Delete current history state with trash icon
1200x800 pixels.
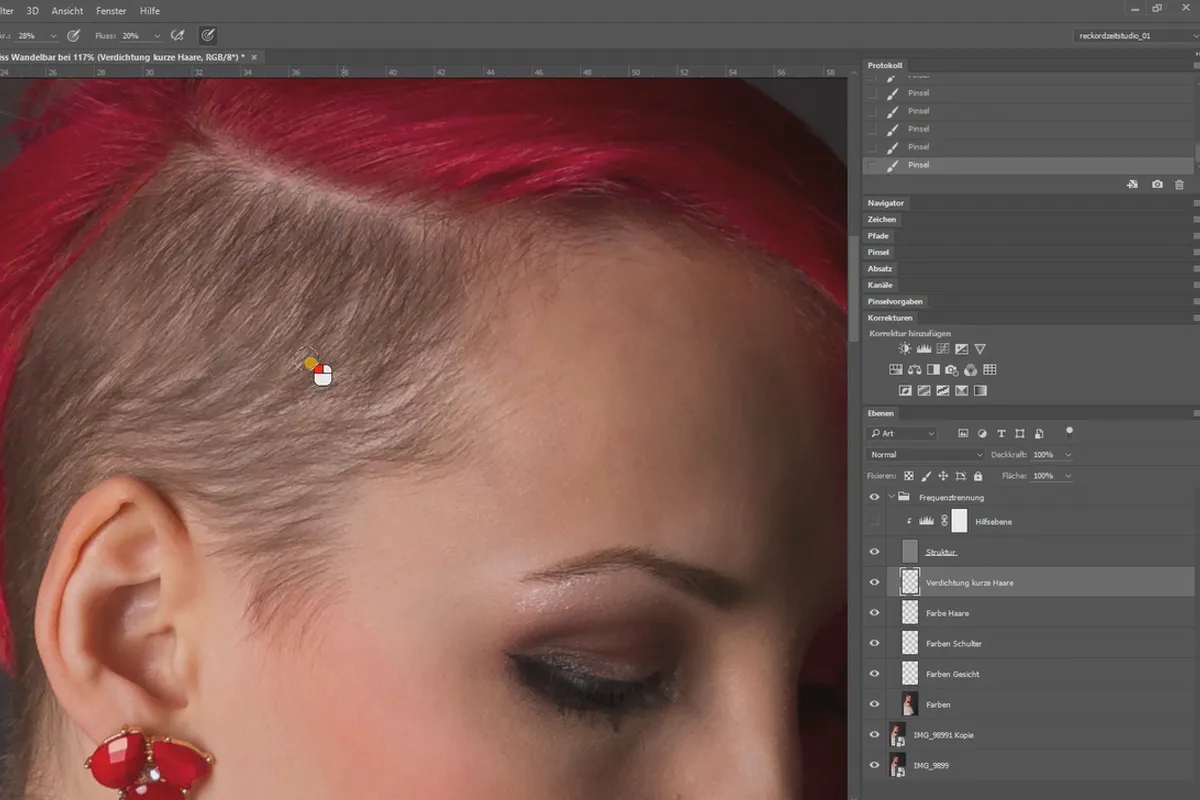coord(1179,184)
